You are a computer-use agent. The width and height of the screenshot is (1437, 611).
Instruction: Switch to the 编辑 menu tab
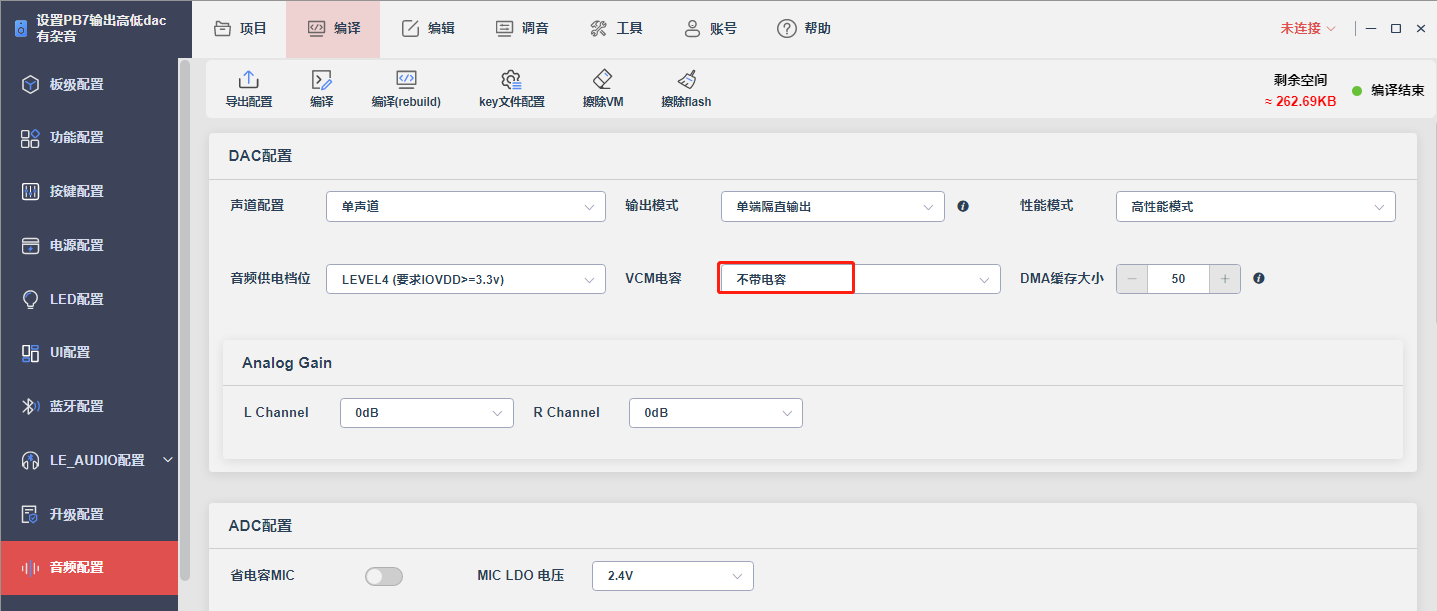pos(428,29)
